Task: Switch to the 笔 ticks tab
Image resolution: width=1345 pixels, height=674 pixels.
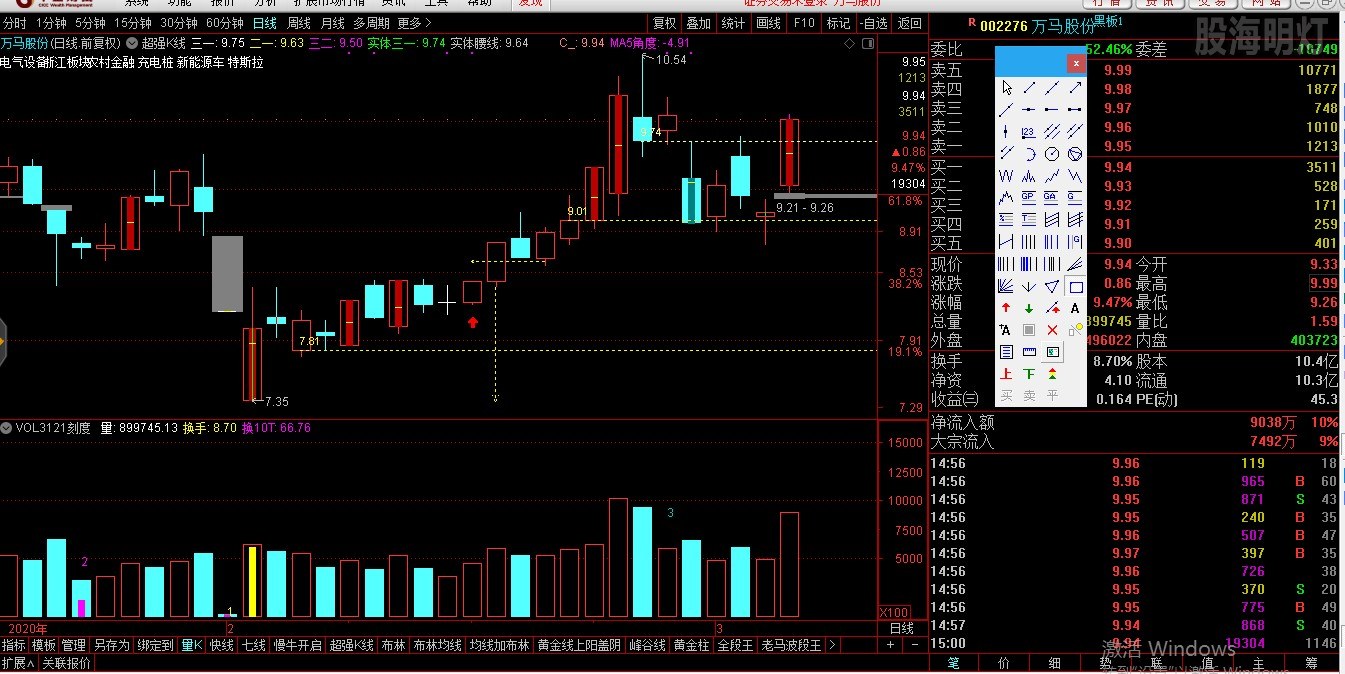Action: (x=954, y=662)
